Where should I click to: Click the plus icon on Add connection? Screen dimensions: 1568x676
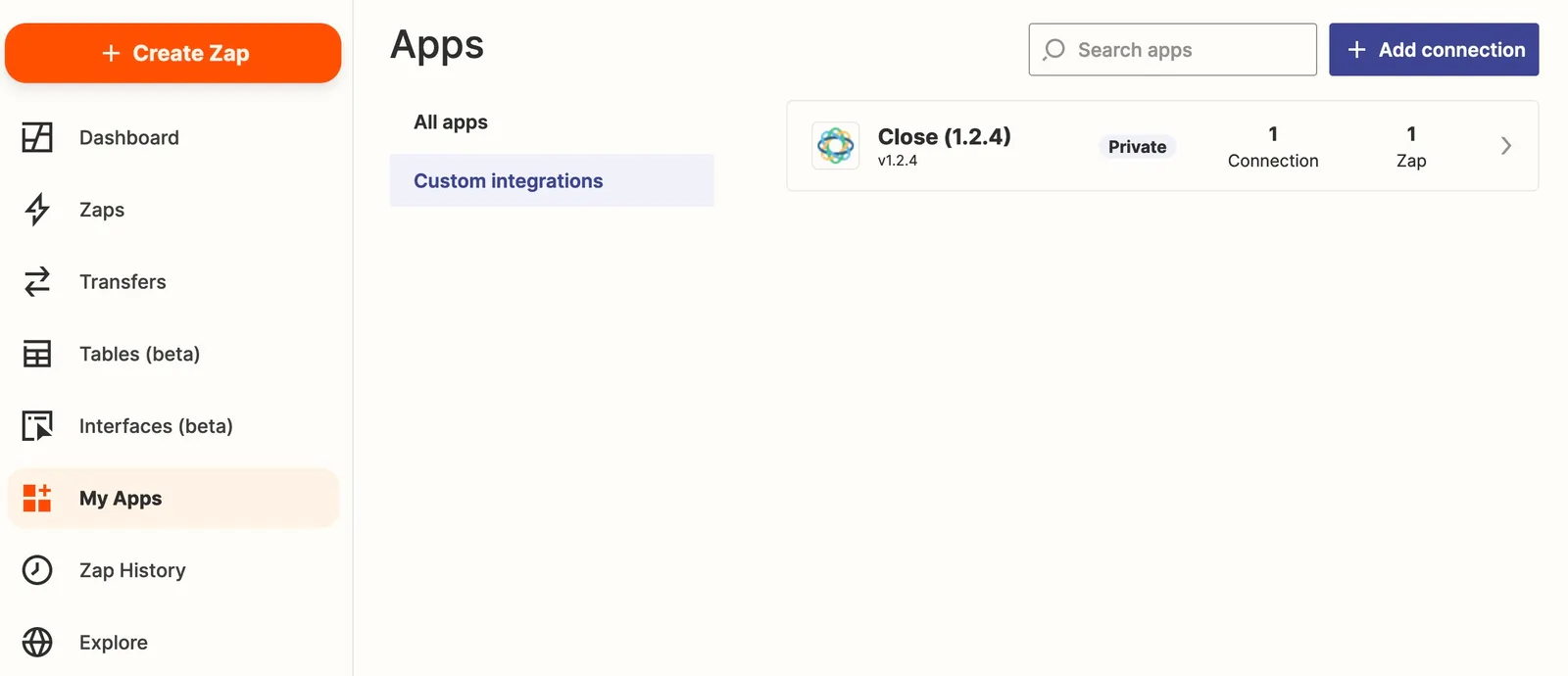tap(1356, 50)
